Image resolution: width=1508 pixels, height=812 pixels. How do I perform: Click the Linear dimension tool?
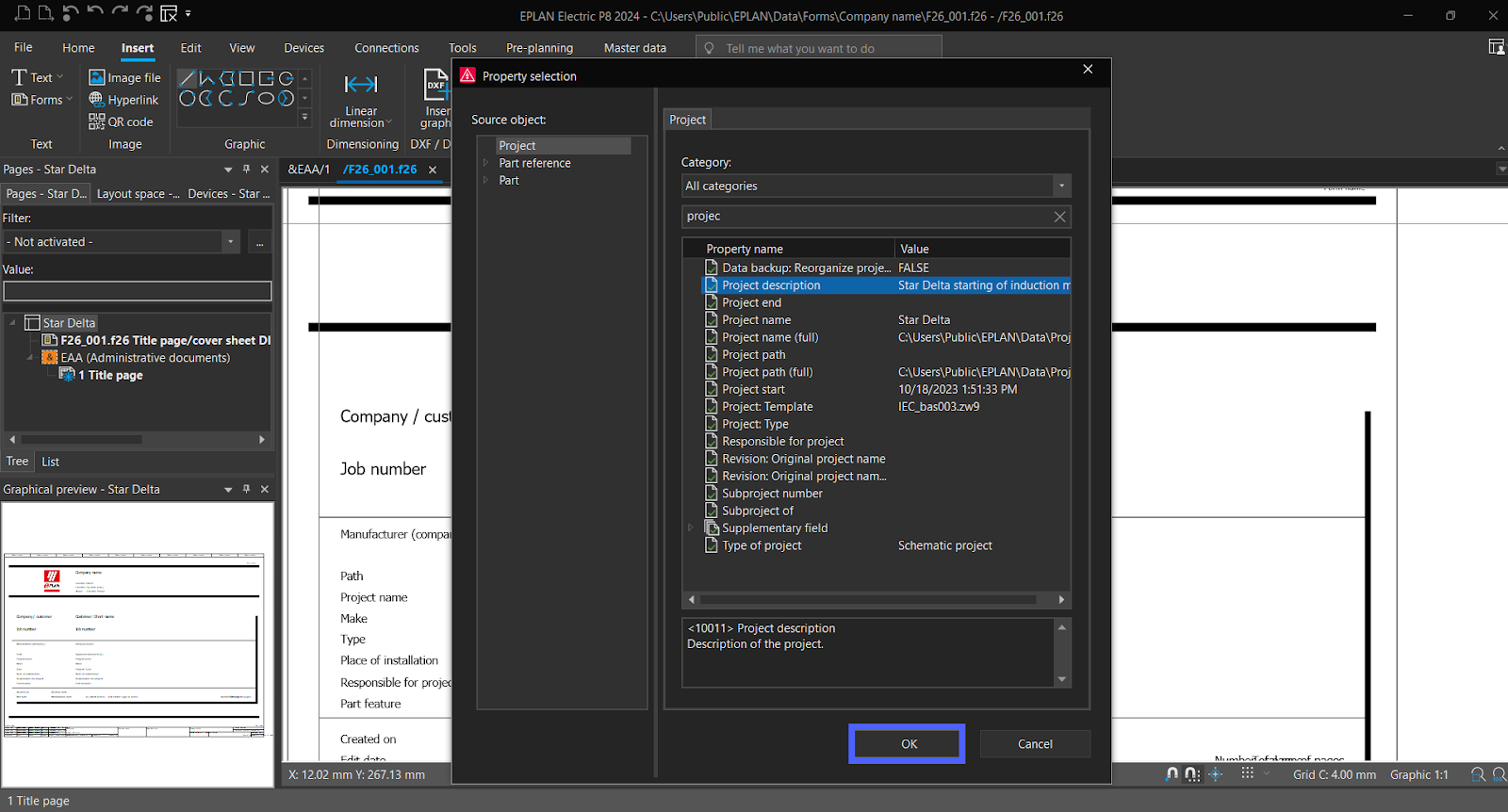[x=361, y=101]
